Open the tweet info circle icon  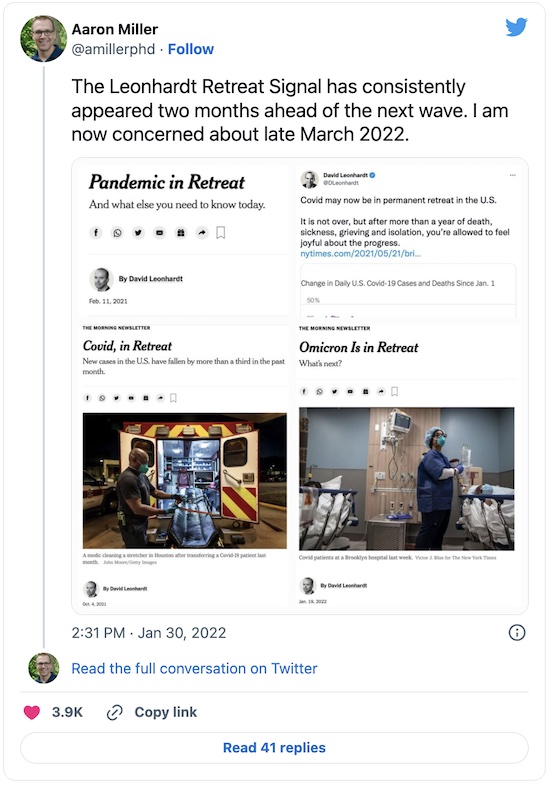[517, 633]
